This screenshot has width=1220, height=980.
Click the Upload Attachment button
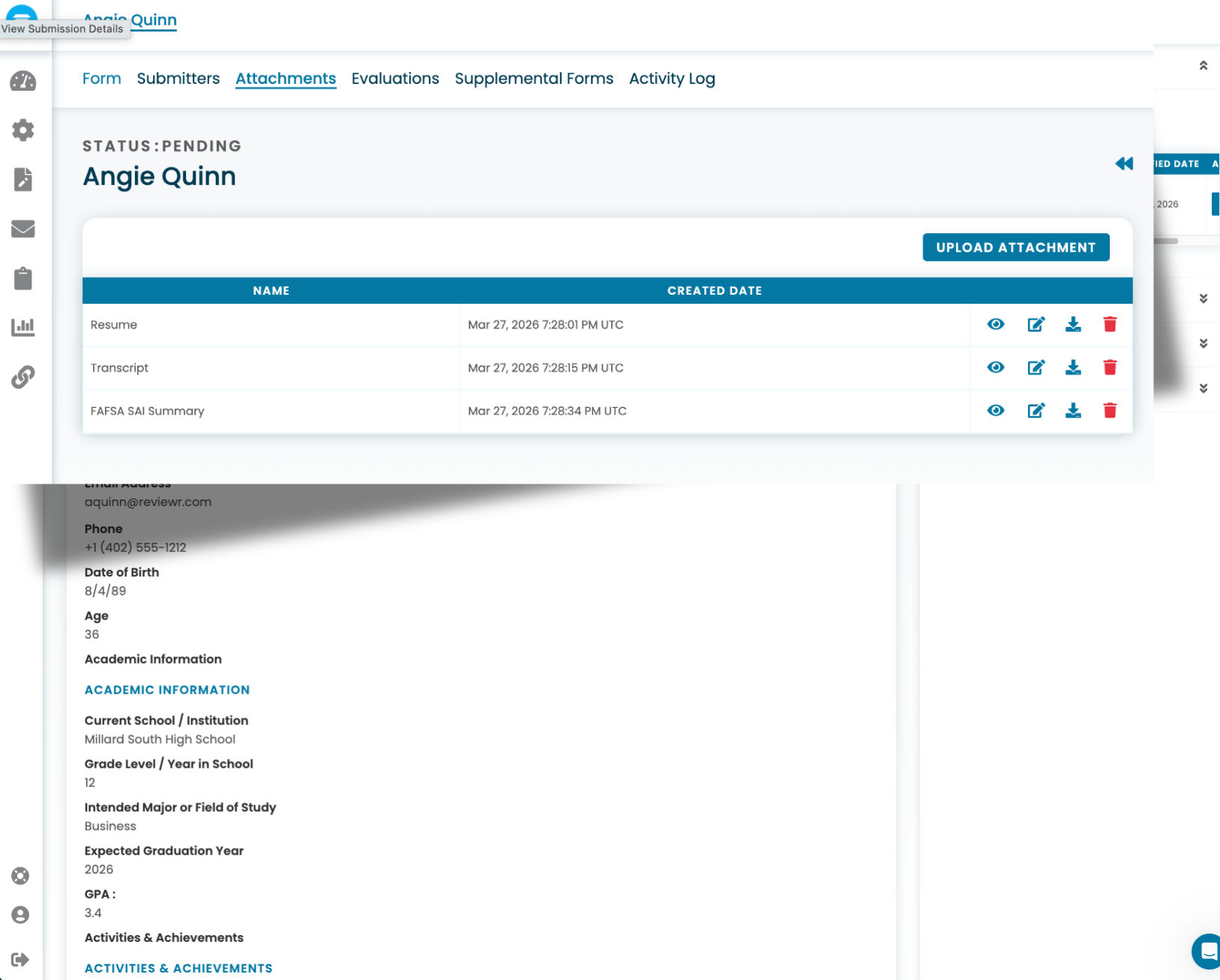[x=1015, y=247]
